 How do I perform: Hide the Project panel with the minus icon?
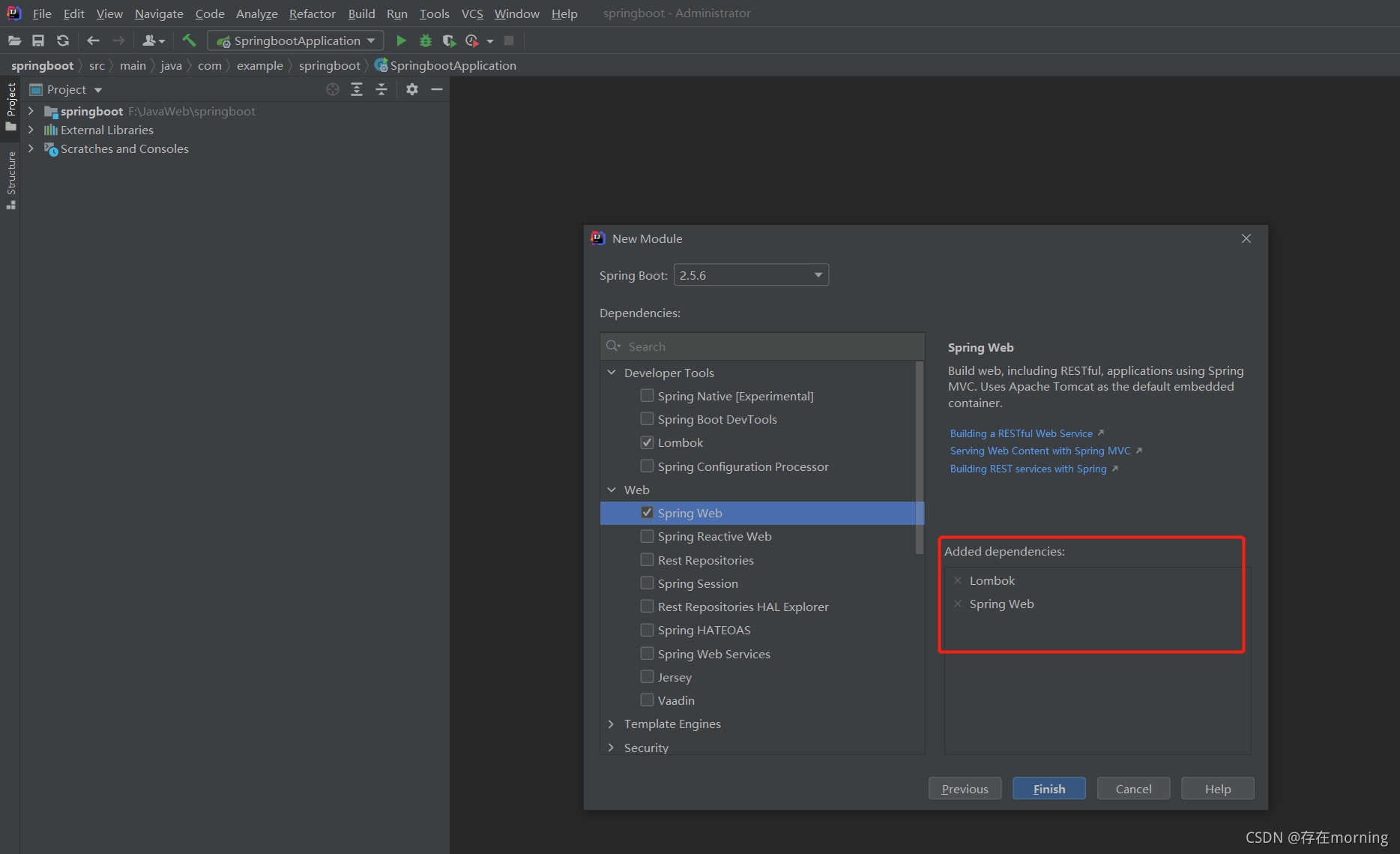pos(437,89)
